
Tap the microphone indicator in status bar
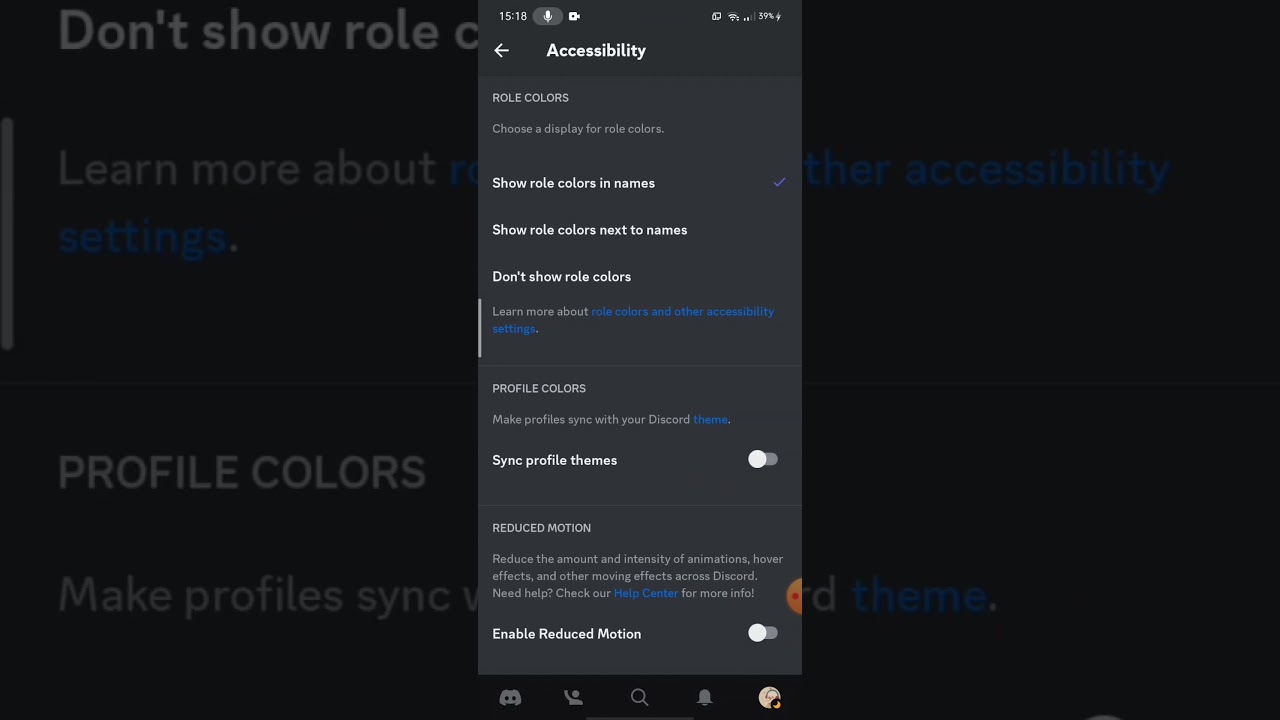547,16
